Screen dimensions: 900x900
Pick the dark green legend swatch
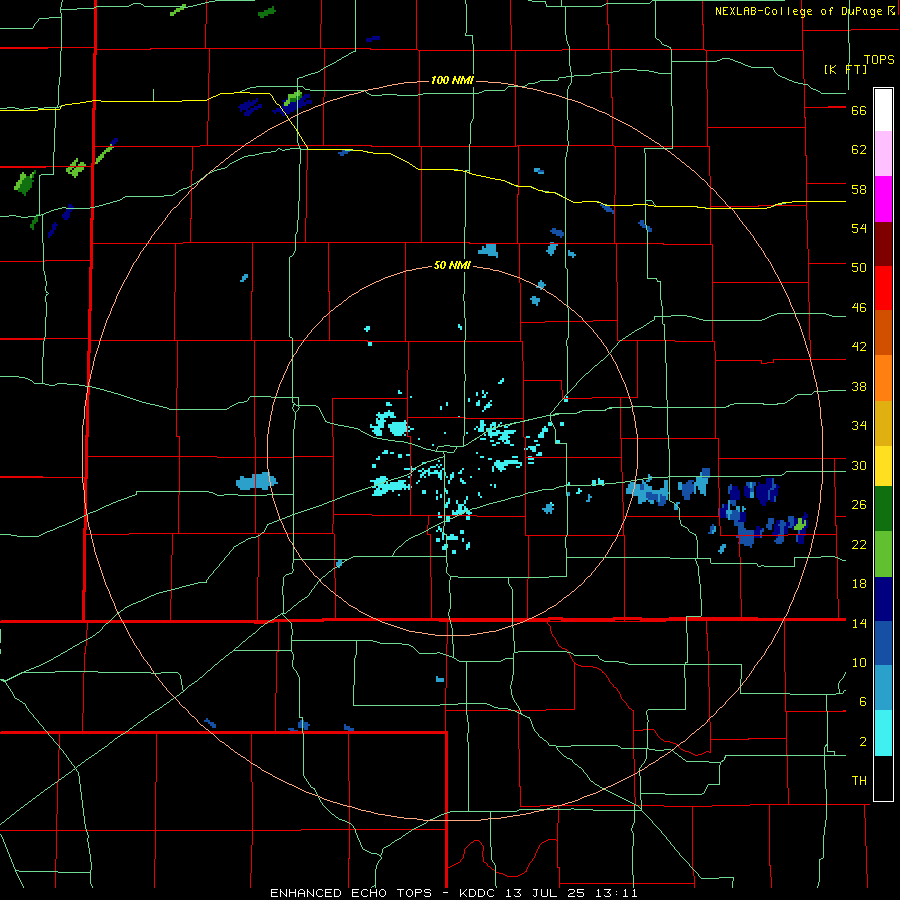coord(883,509)
